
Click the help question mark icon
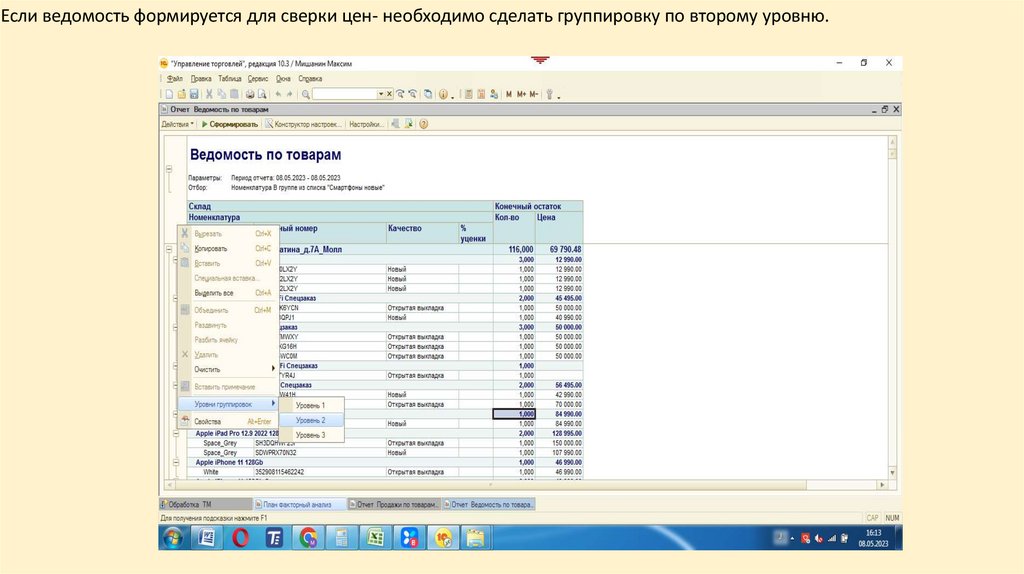tap(424, 125)
